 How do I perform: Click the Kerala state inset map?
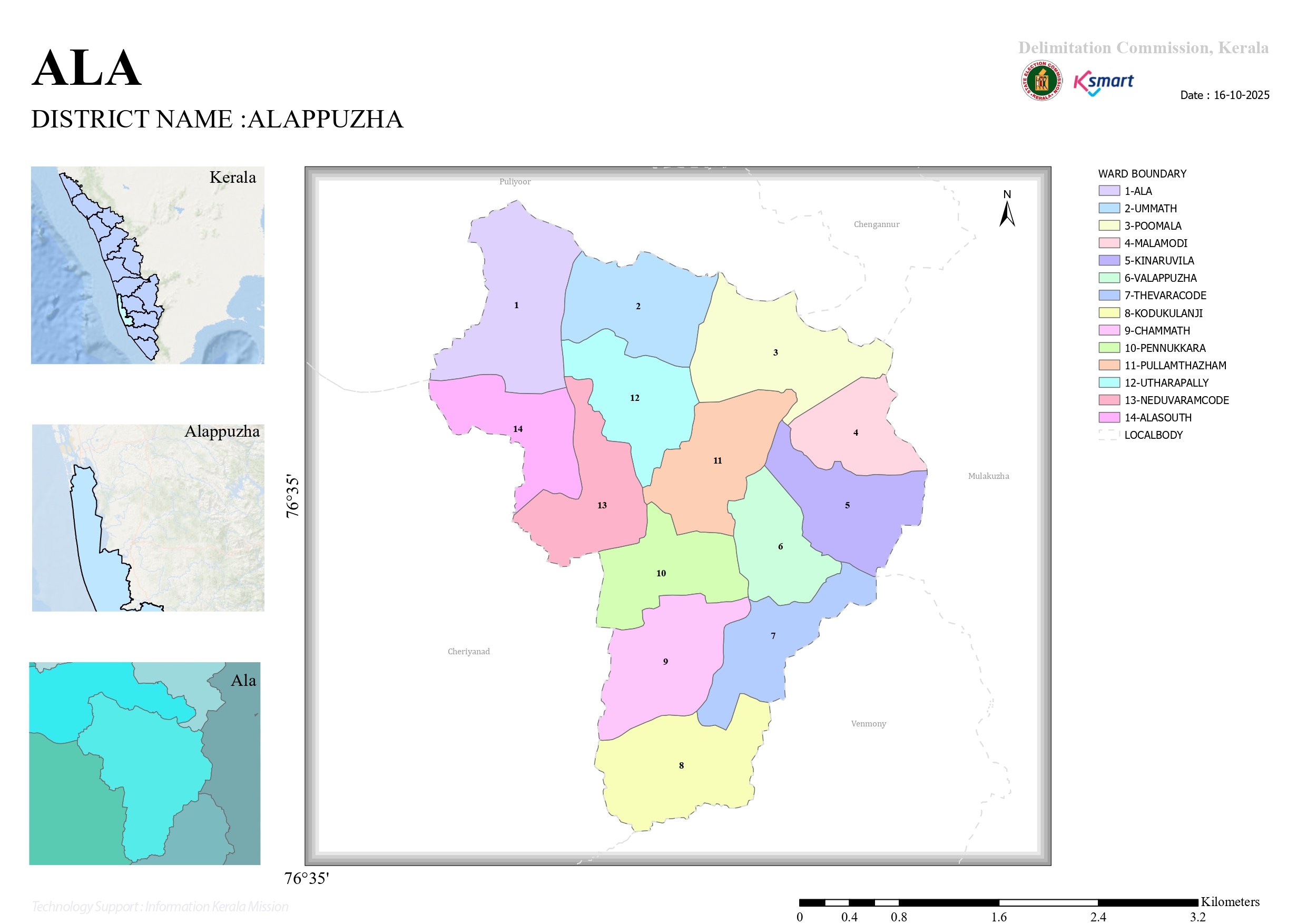tap(148, 266)
